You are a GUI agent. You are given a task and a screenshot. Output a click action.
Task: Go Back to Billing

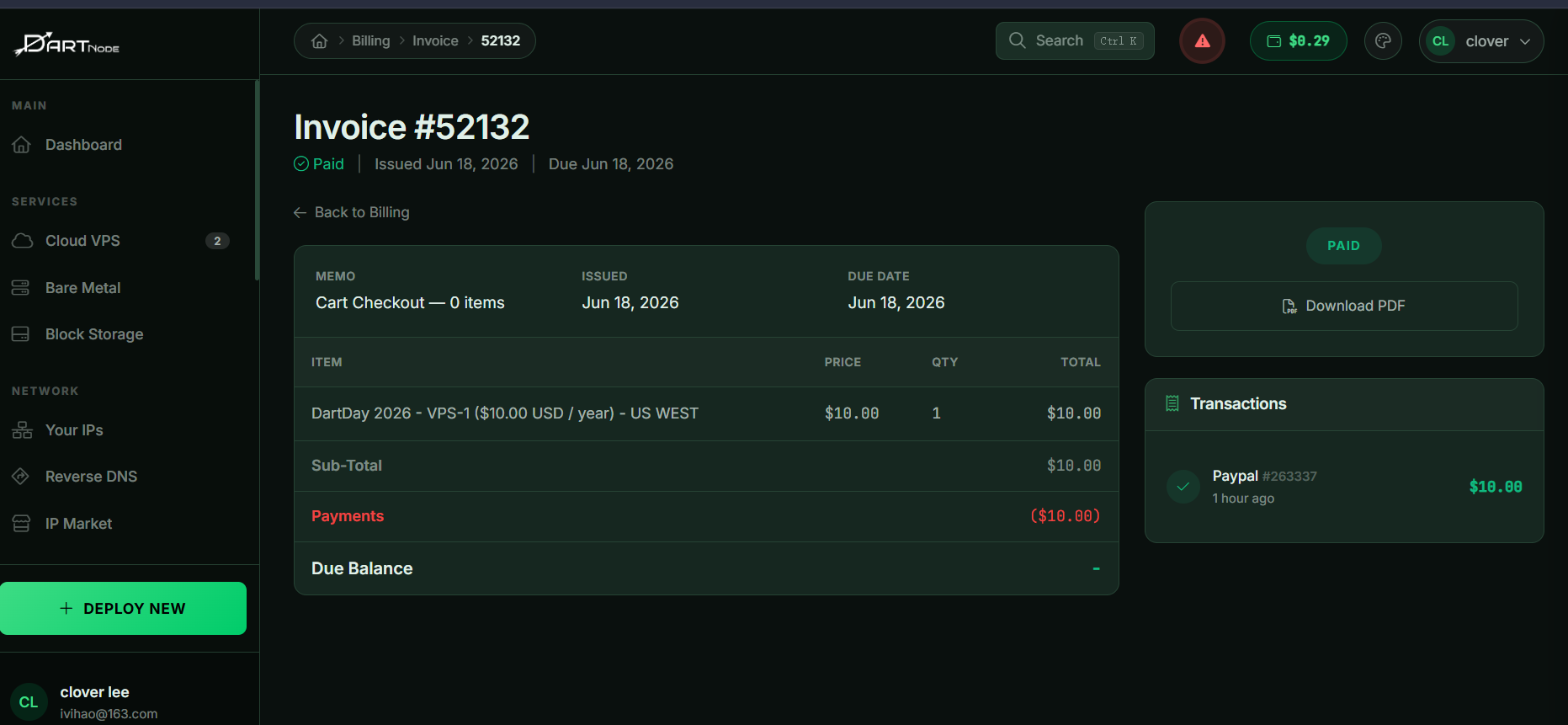(x=352, y=213)
